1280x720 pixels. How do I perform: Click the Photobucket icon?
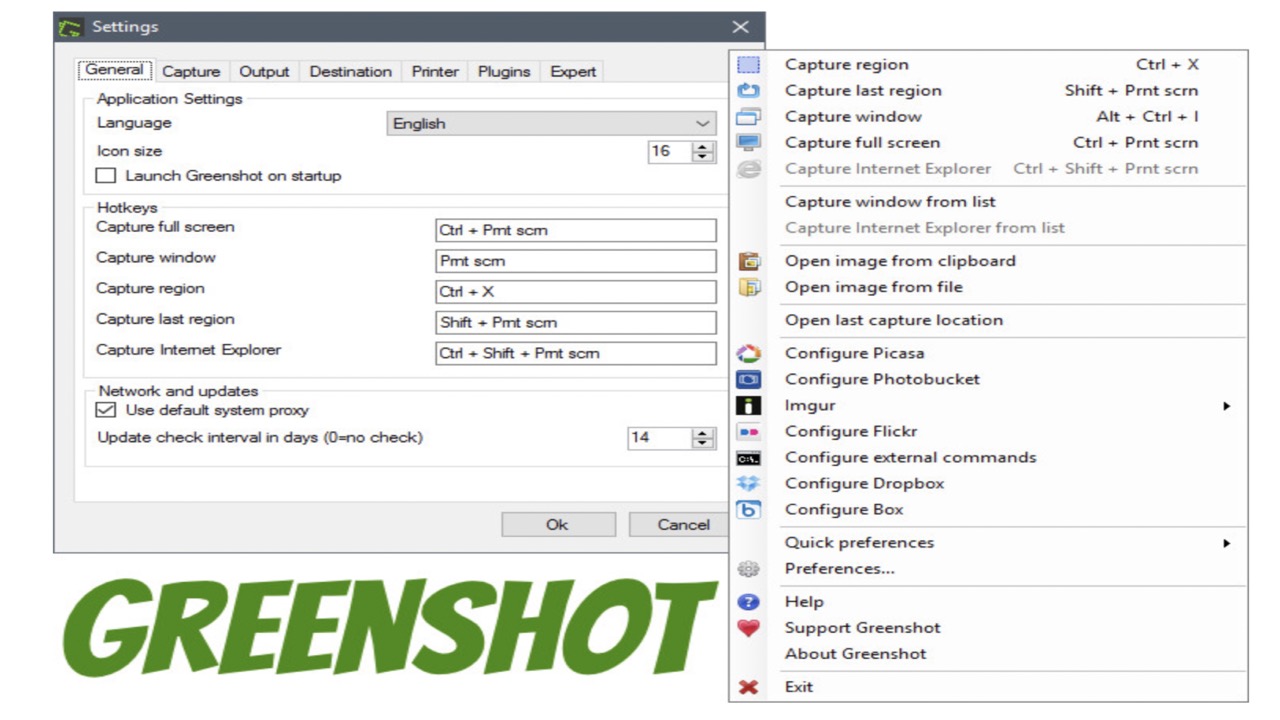[x=748, y=379]
